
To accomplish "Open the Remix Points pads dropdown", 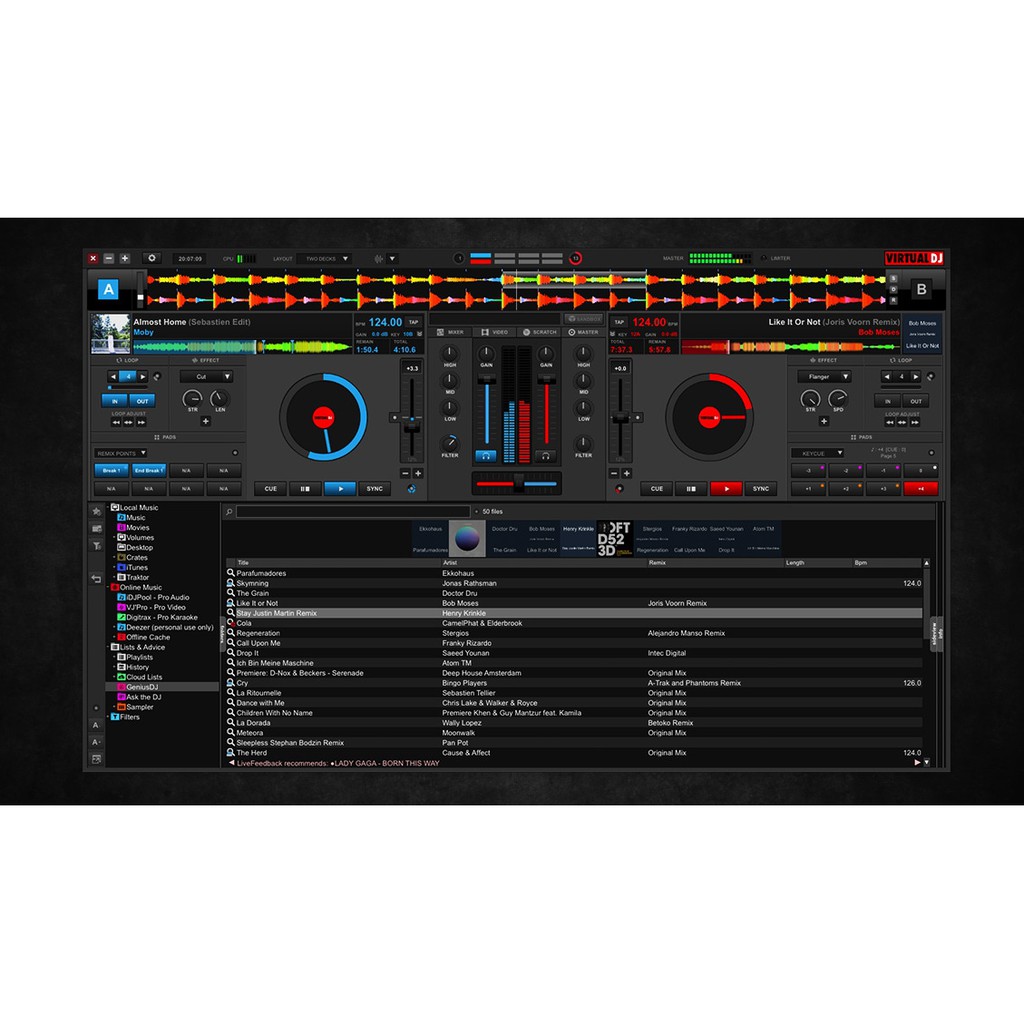I will (121, 453).
